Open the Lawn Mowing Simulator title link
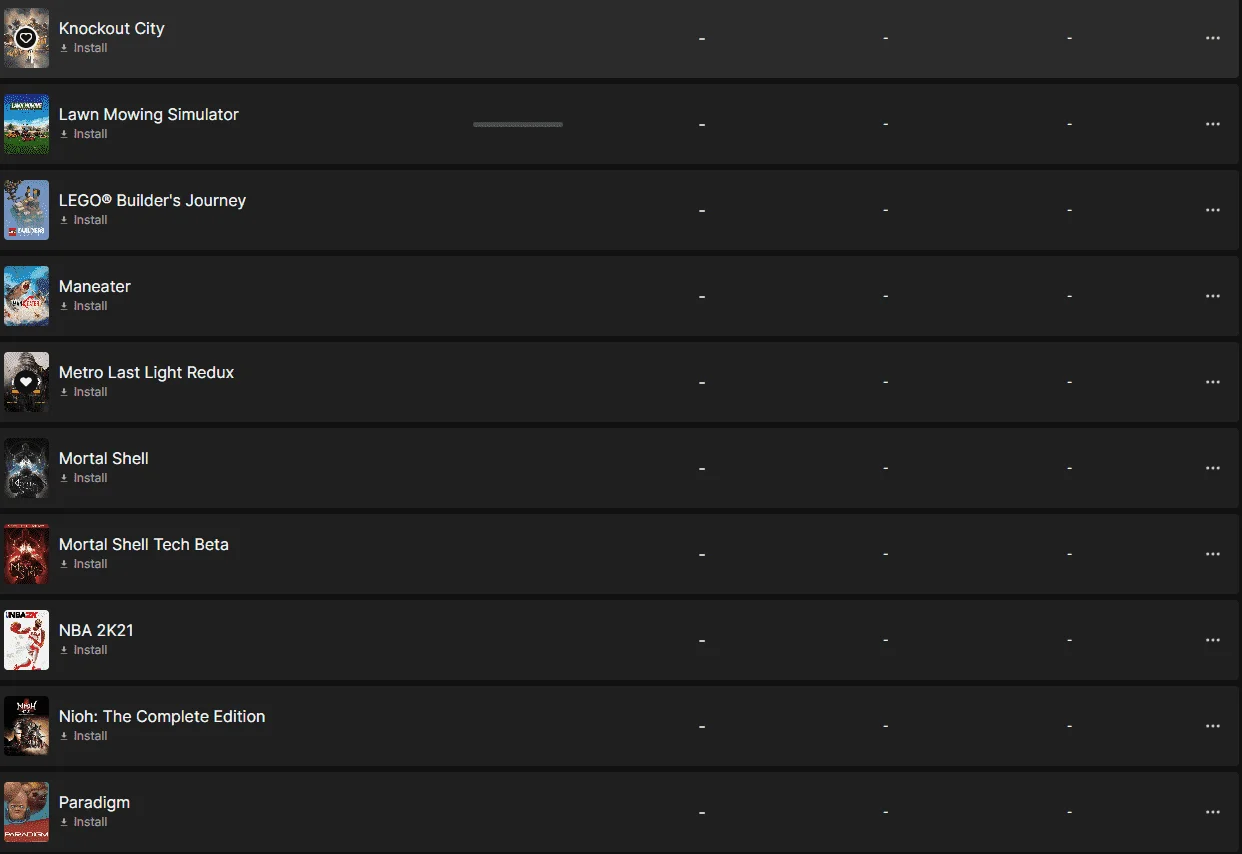Image resolution: width=1242 pixels, height=854 pixels. [149, 114]
